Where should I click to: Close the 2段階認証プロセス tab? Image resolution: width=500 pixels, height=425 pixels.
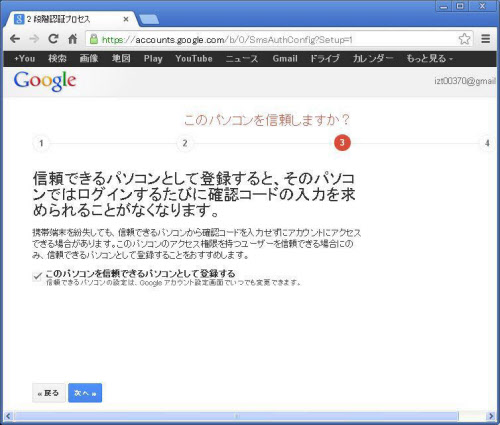[x=126, y=19]
